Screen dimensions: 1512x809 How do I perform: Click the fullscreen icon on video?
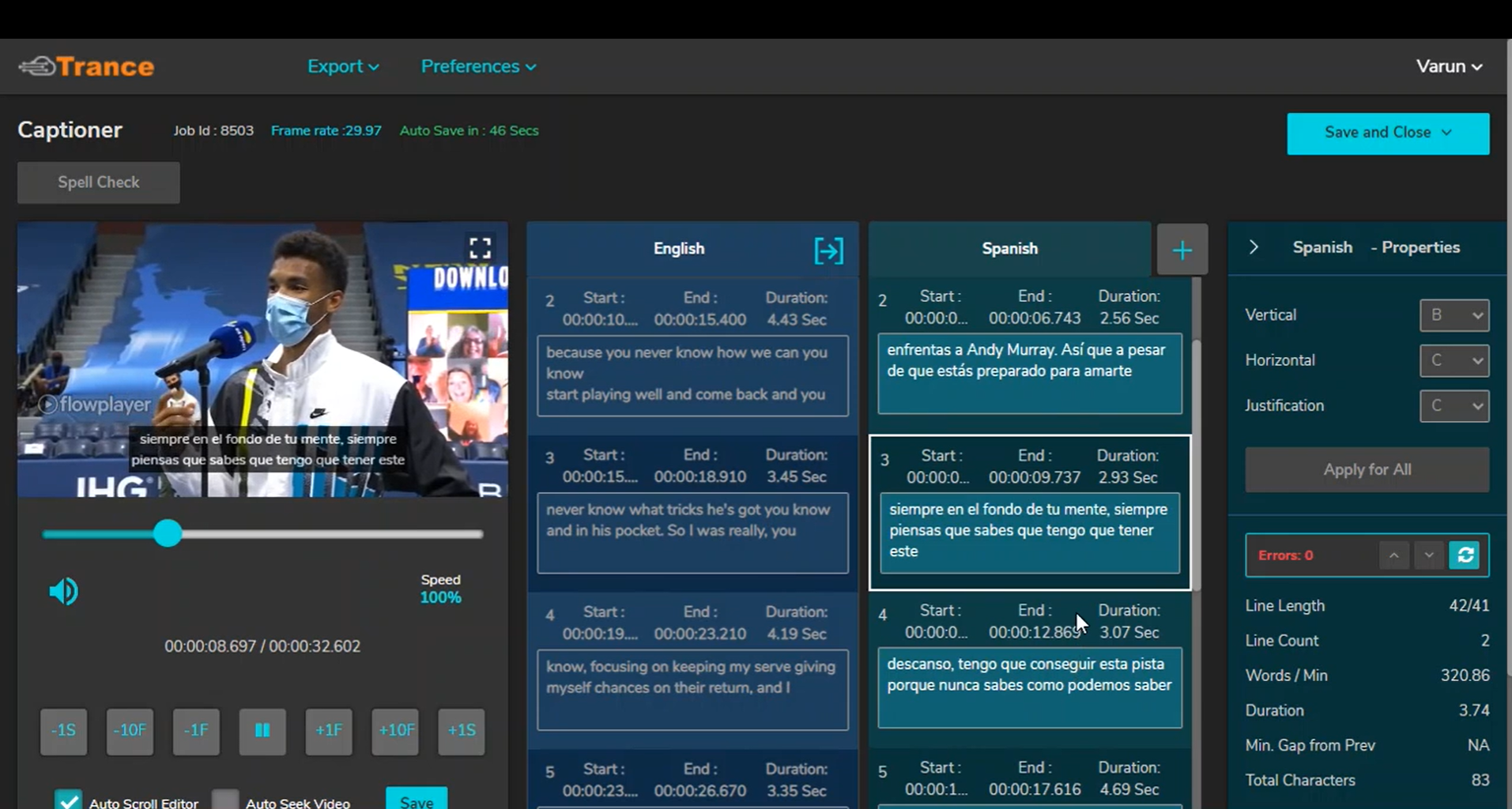click(480, 248)
